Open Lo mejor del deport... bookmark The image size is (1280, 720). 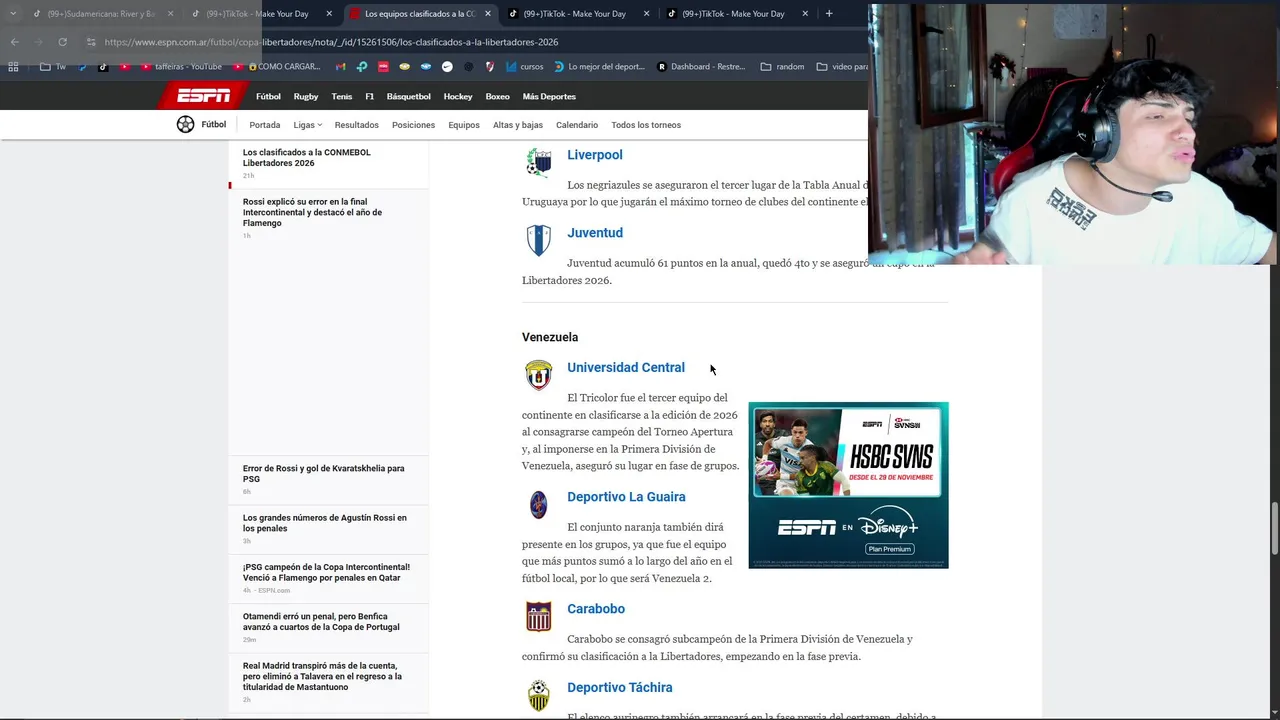599,67
